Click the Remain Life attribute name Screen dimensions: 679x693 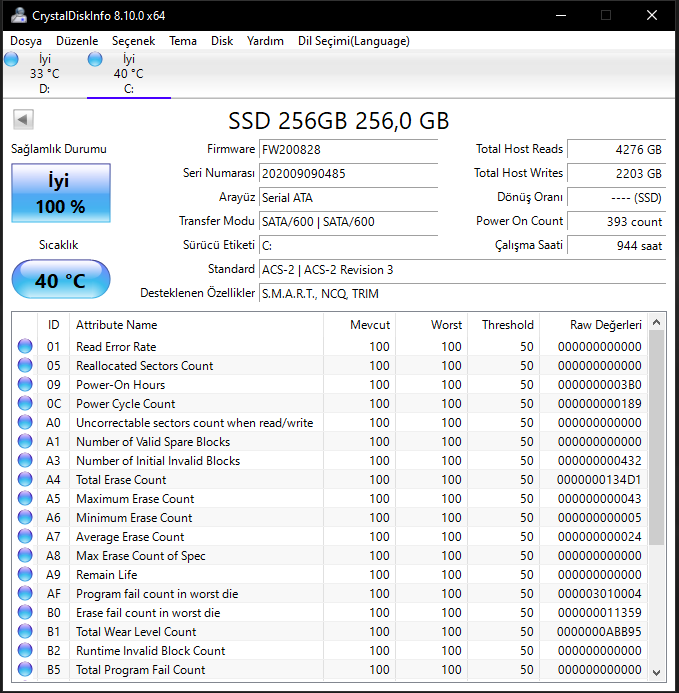coord(107,575)
